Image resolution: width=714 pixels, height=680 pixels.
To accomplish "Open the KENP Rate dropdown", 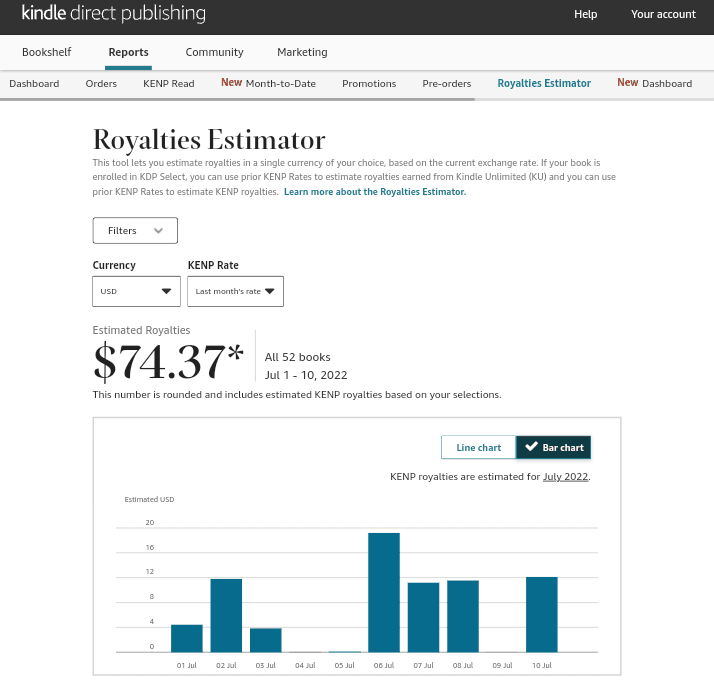I will (235, 291).
